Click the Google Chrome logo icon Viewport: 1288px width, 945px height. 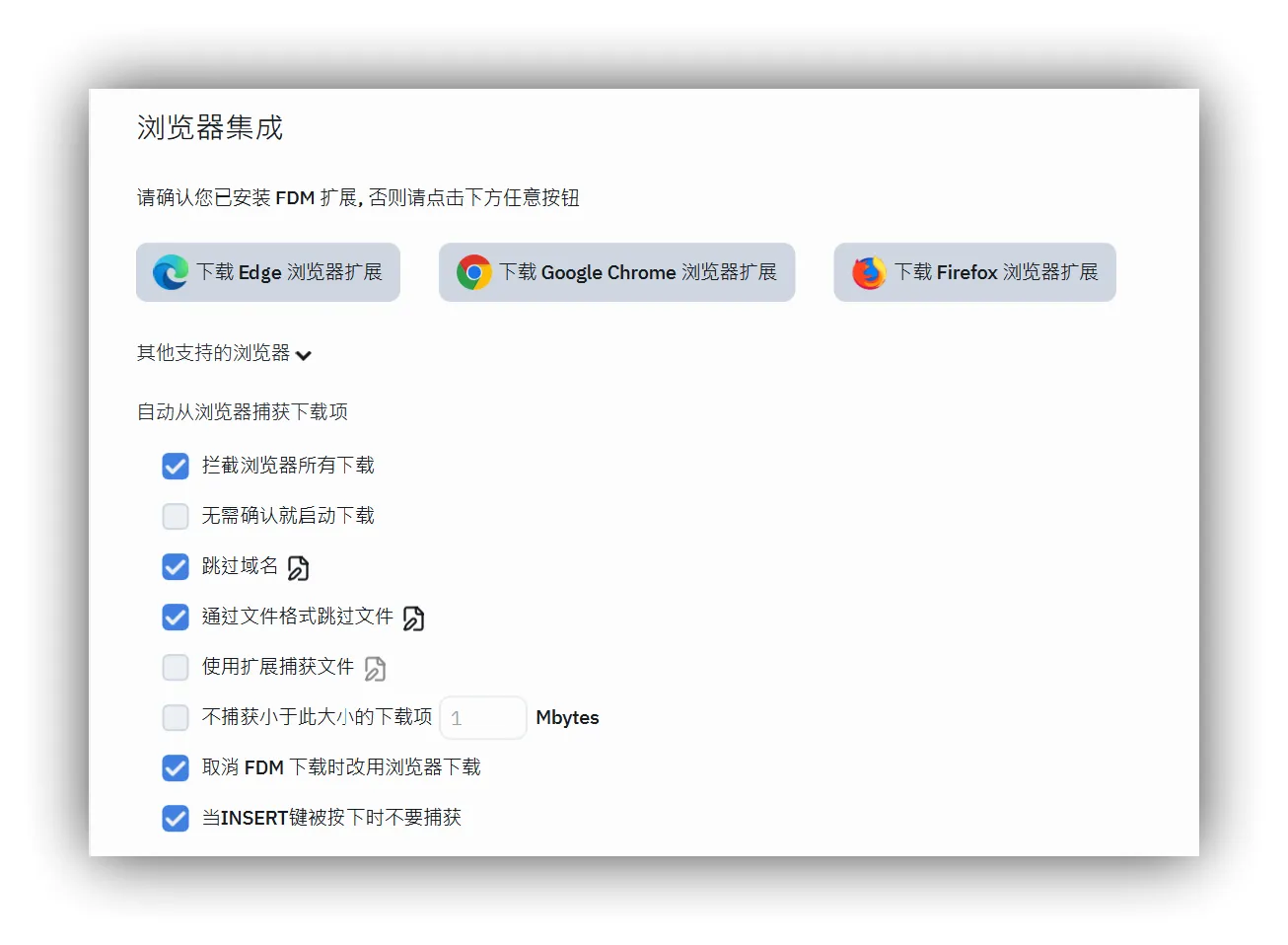(473, 272)
